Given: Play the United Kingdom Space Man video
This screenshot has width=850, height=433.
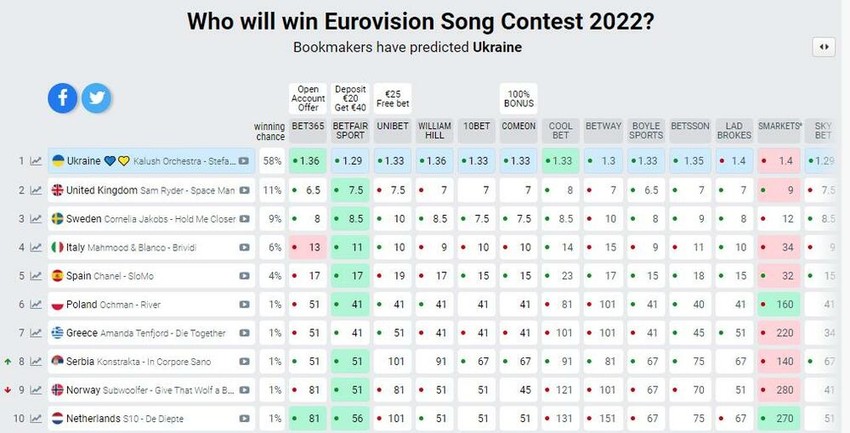Looking at the screenshot, I should click(244, 190).
